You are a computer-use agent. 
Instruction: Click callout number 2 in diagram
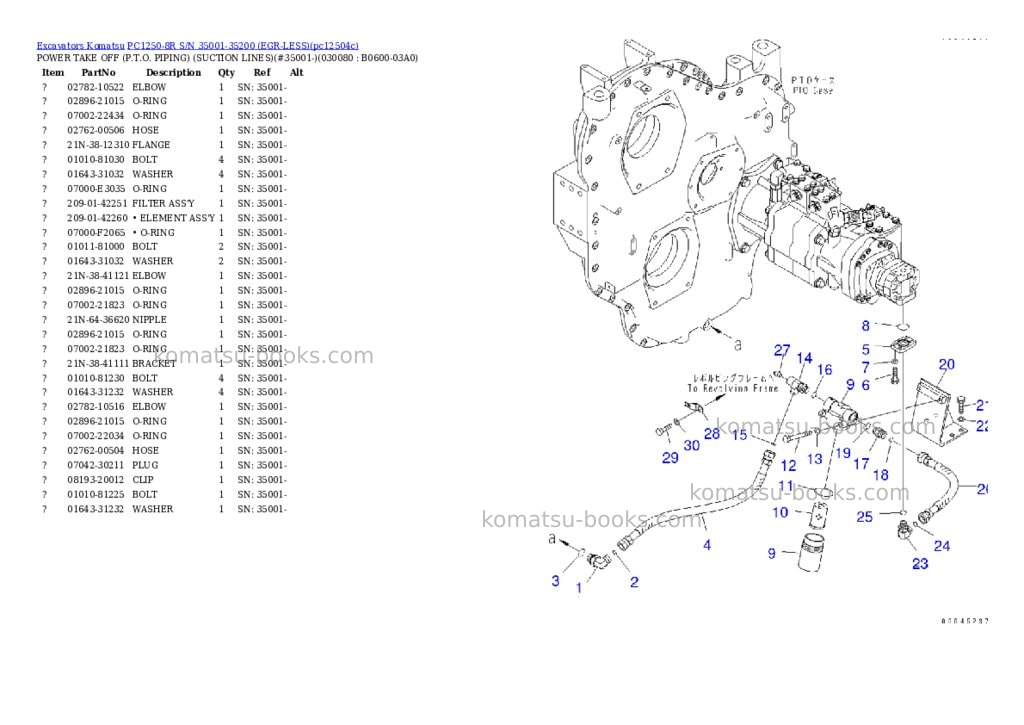pyautogui.click(x=634, y=581)
